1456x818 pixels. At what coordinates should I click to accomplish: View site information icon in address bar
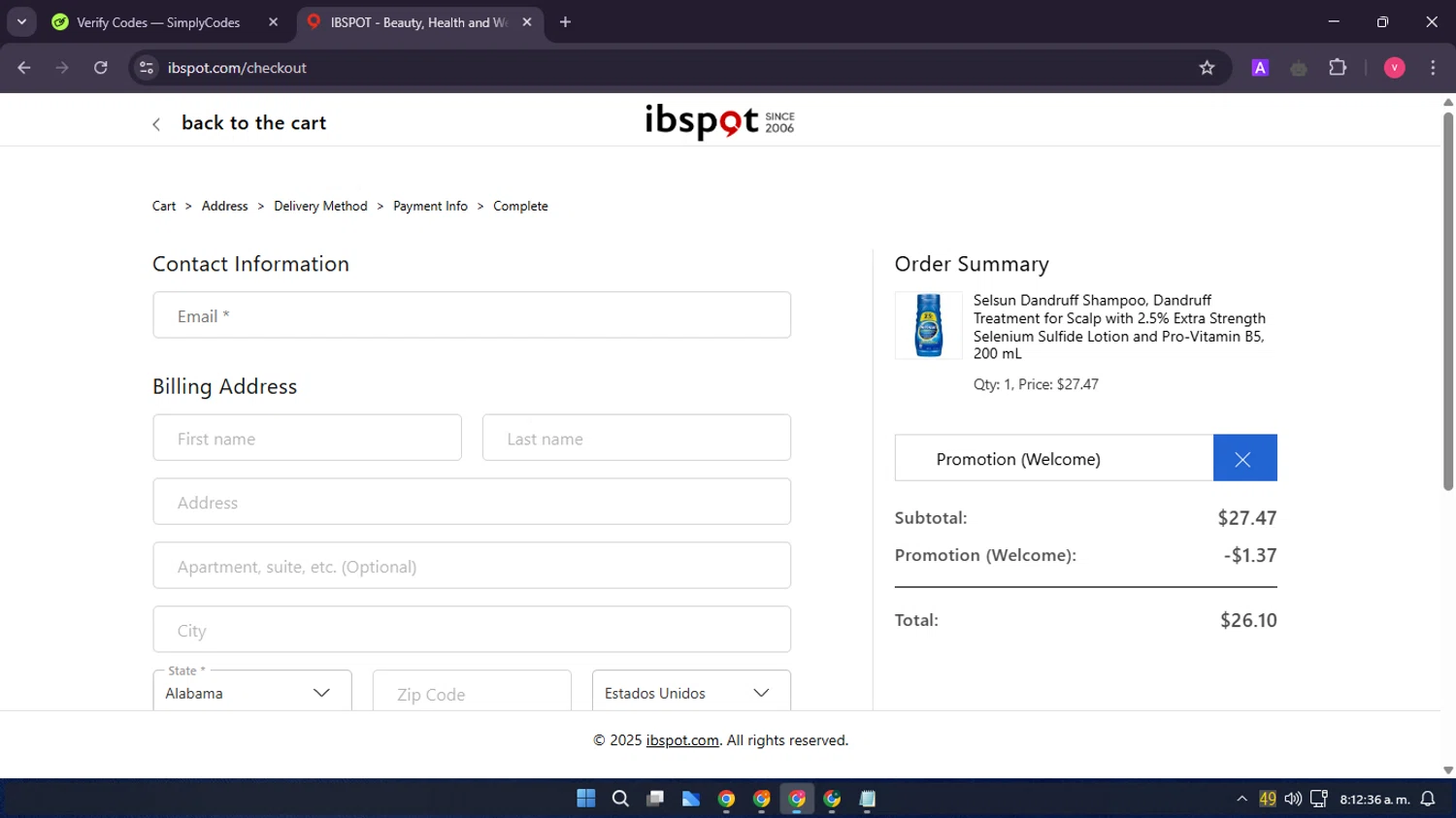pyautogui.click(x=147, y=68)
